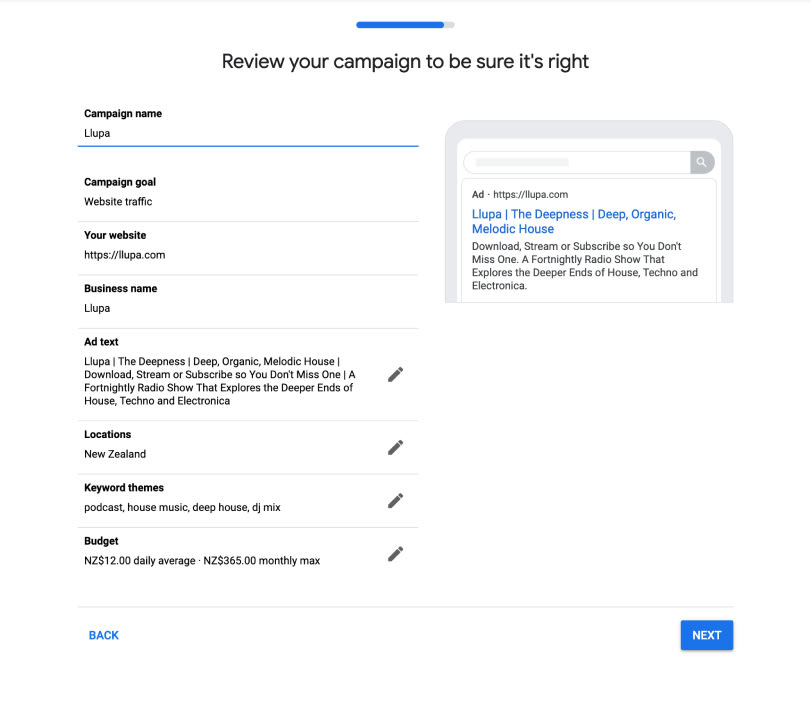Image resolution: width=811 pixels, height=720 pixels.
Task: Edit Keyword themes via pencil icon
Action: click(x=396, y=501)
